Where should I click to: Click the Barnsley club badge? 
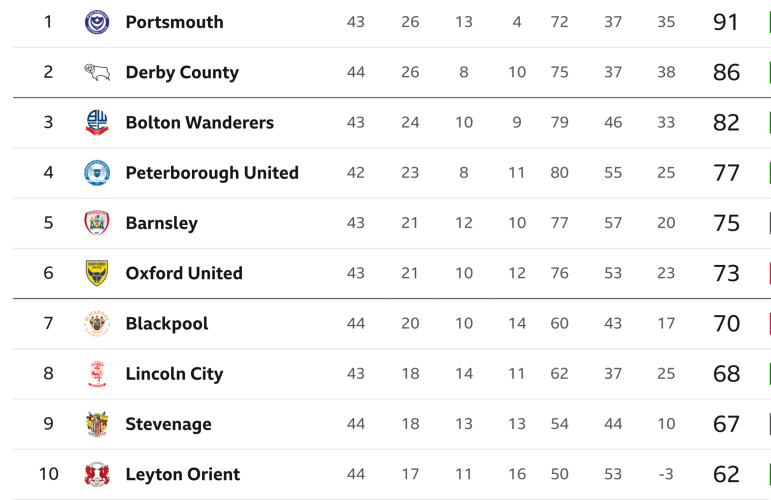(x=97, y=223)
